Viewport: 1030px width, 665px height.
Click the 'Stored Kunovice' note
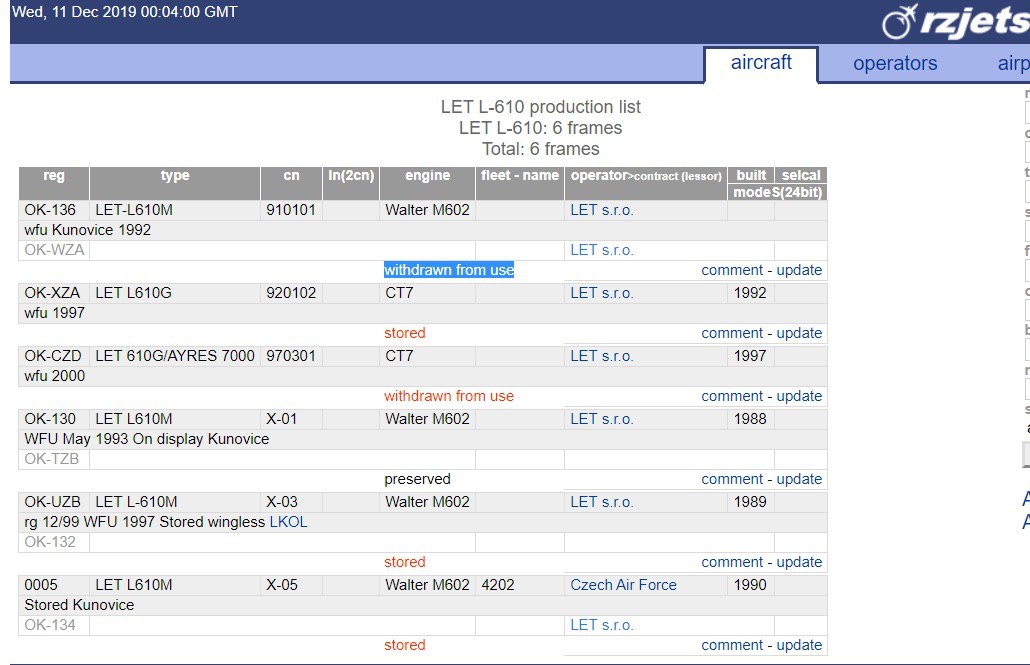coord(79,605)
